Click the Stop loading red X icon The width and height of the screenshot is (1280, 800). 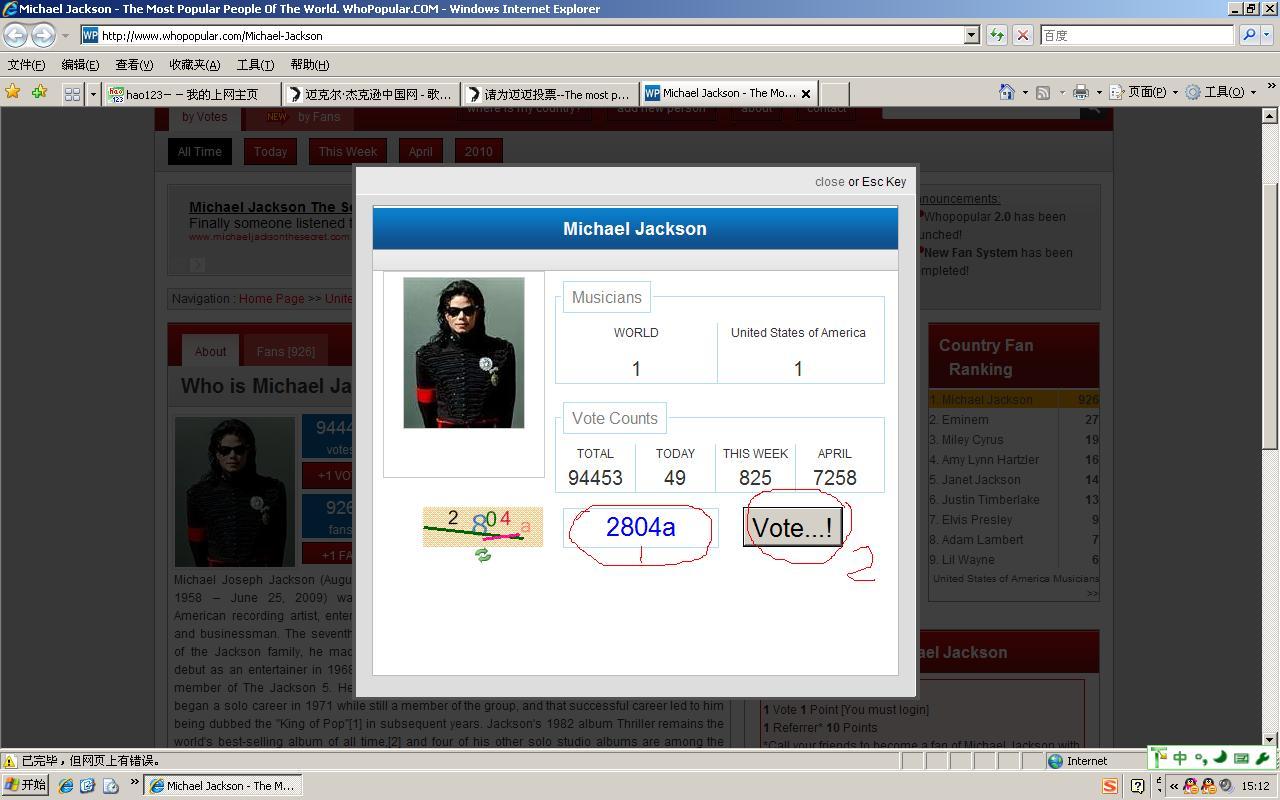[1022, 35]
